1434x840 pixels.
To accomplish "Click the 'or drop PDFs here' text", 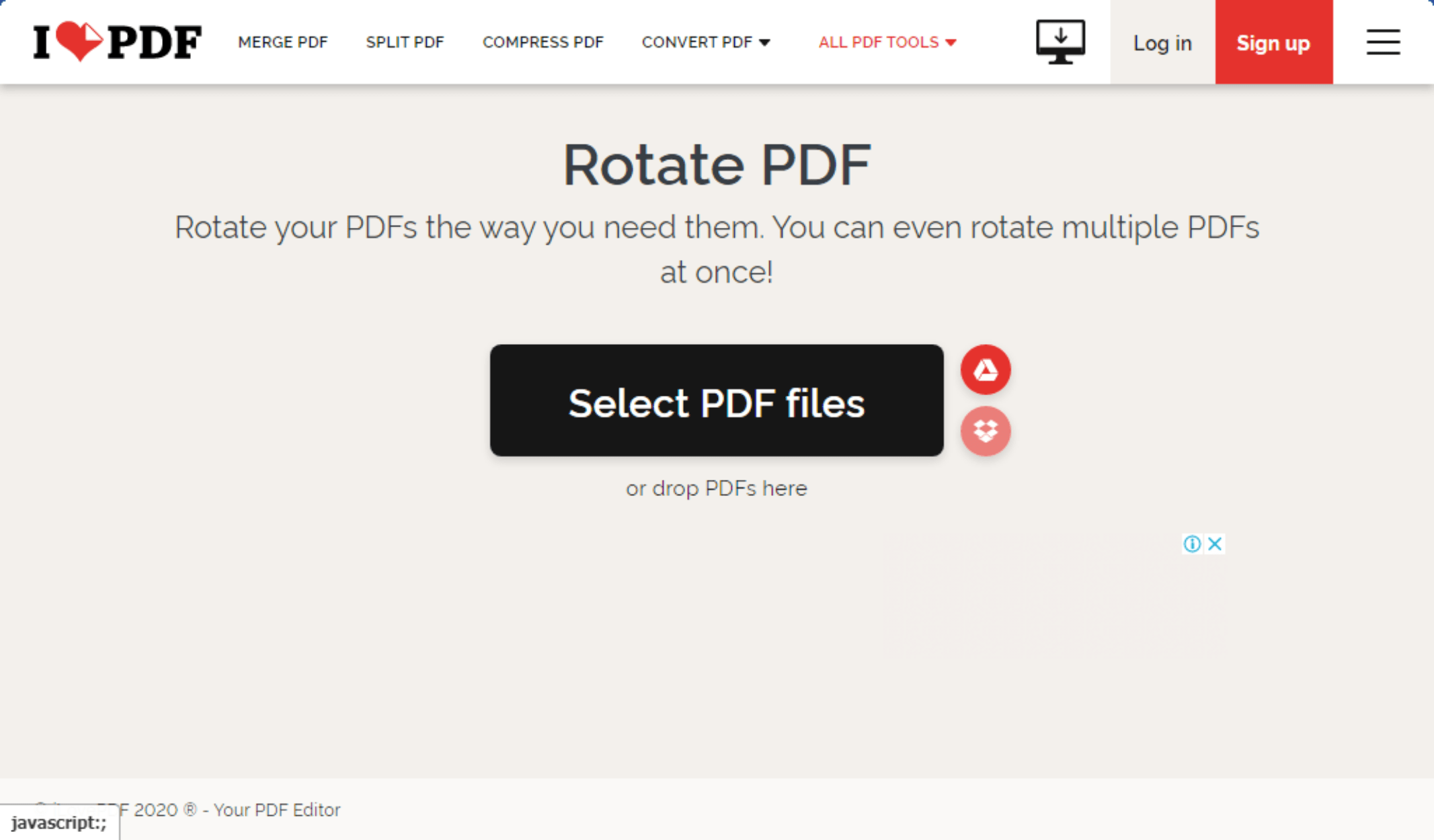I will click(716, 489).
